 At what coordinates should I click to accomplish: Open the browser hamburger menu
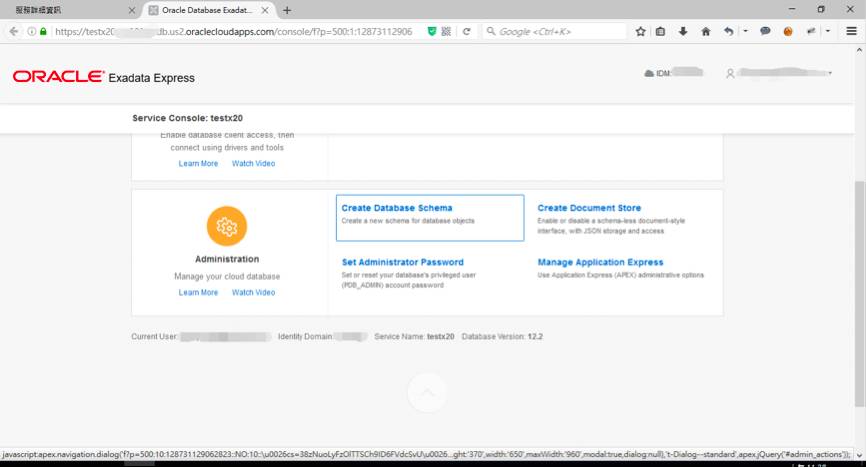point(851,31)
